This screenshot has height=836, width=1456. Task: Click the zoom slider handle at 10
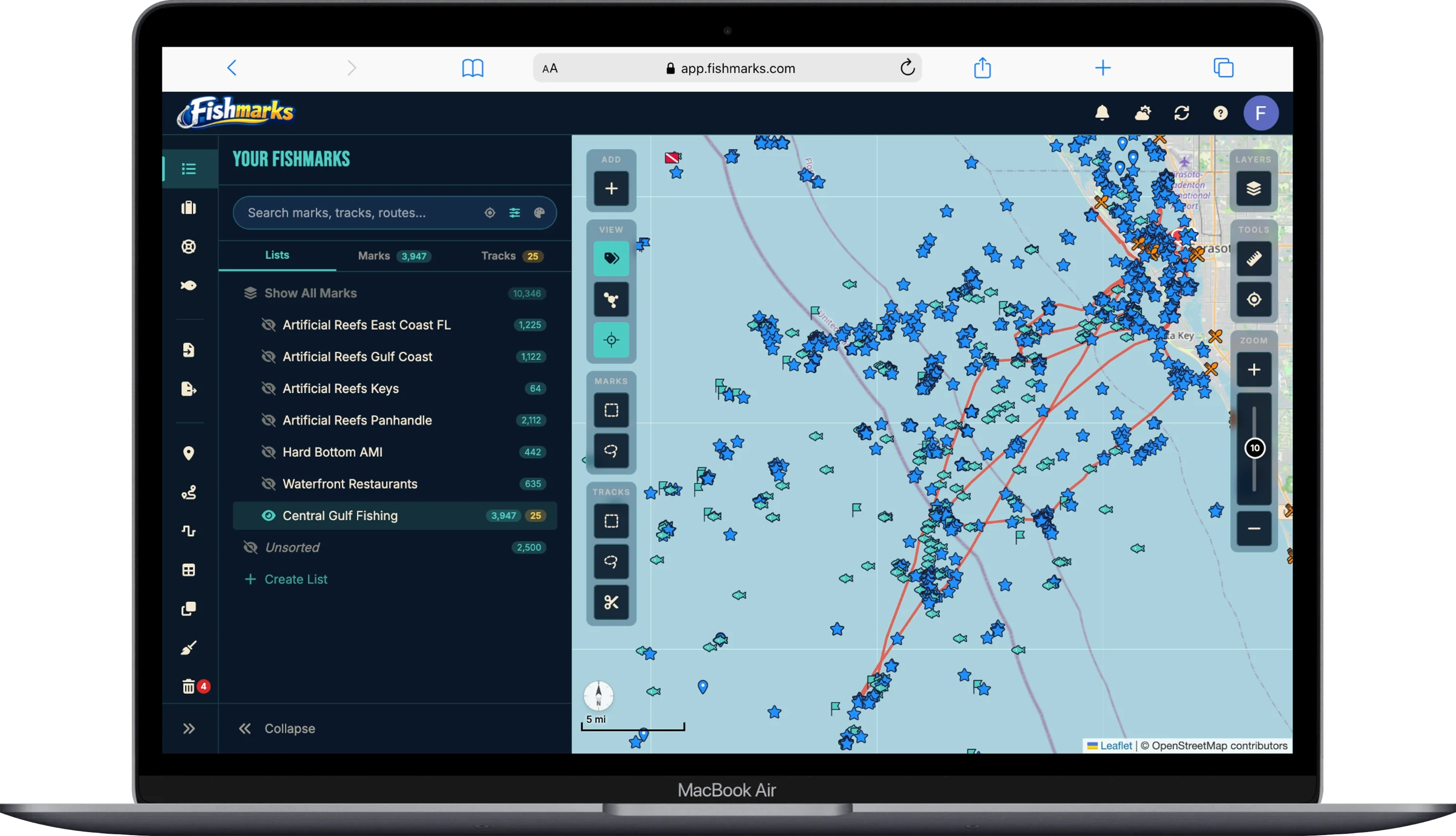[1255, 448]
